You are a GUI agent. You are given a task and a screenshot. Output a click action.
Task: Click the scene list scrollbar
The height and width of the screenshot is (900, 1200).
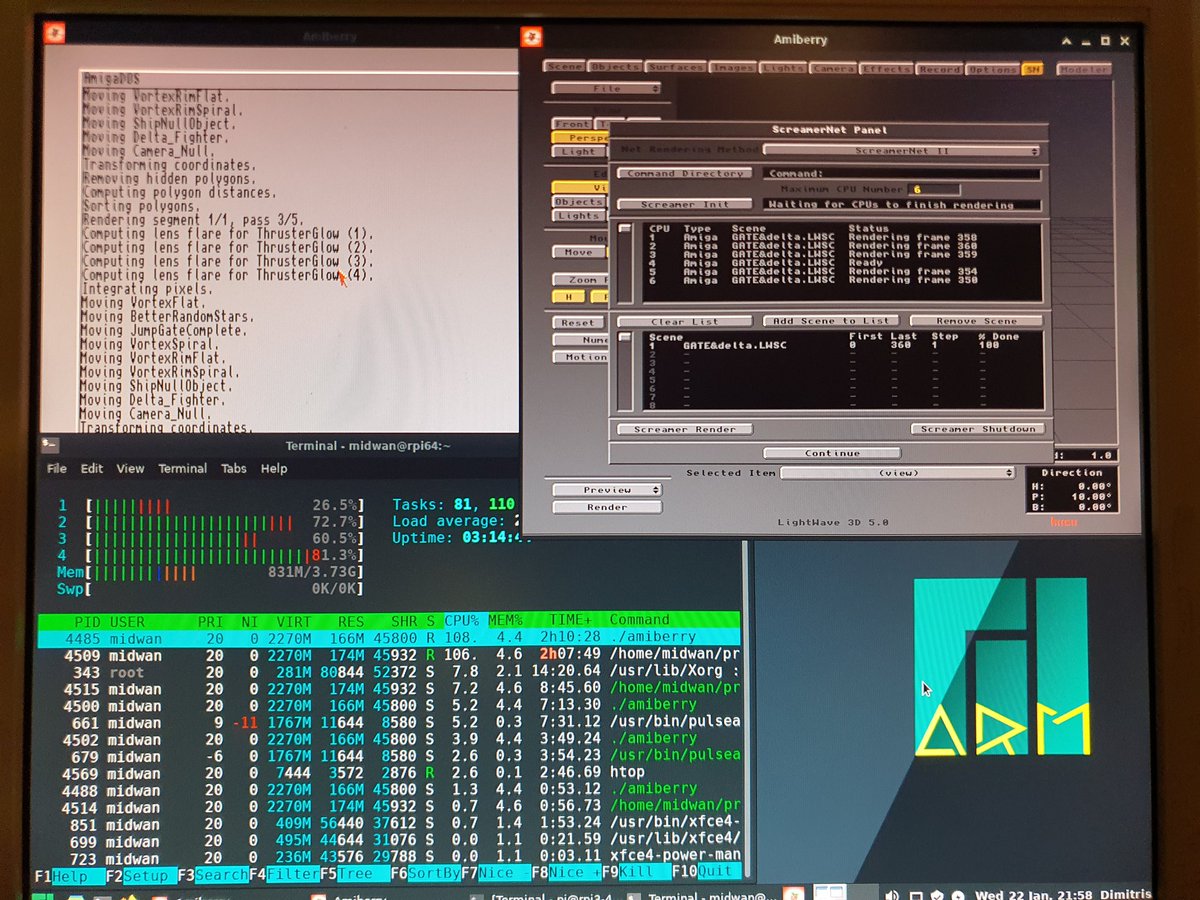tap(626, 371)
